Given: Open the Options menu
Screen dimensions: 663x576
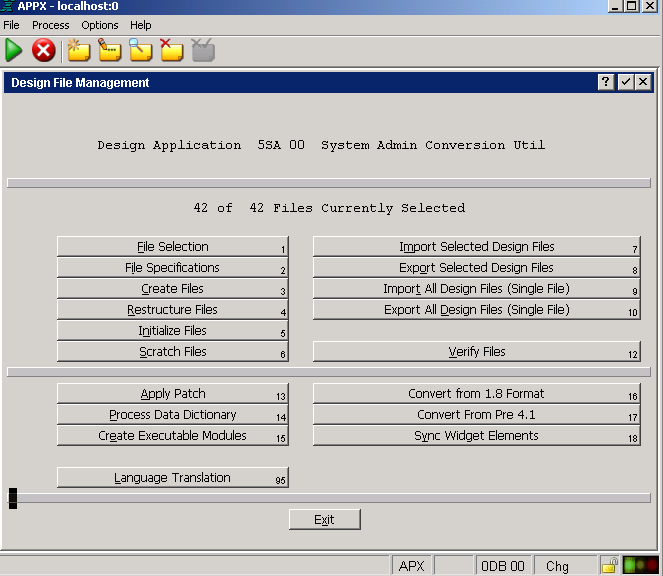Looking at the screenshot, I should (100, 25).
